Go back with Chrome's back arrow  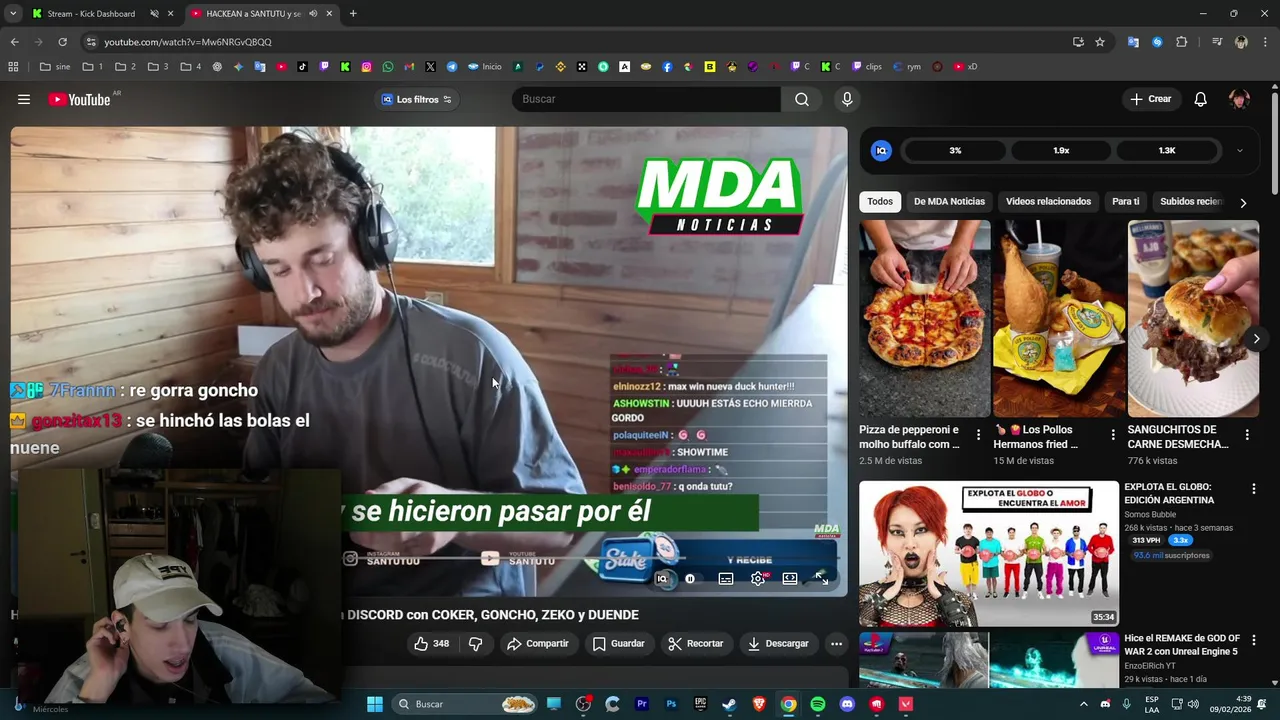(14, 42)
